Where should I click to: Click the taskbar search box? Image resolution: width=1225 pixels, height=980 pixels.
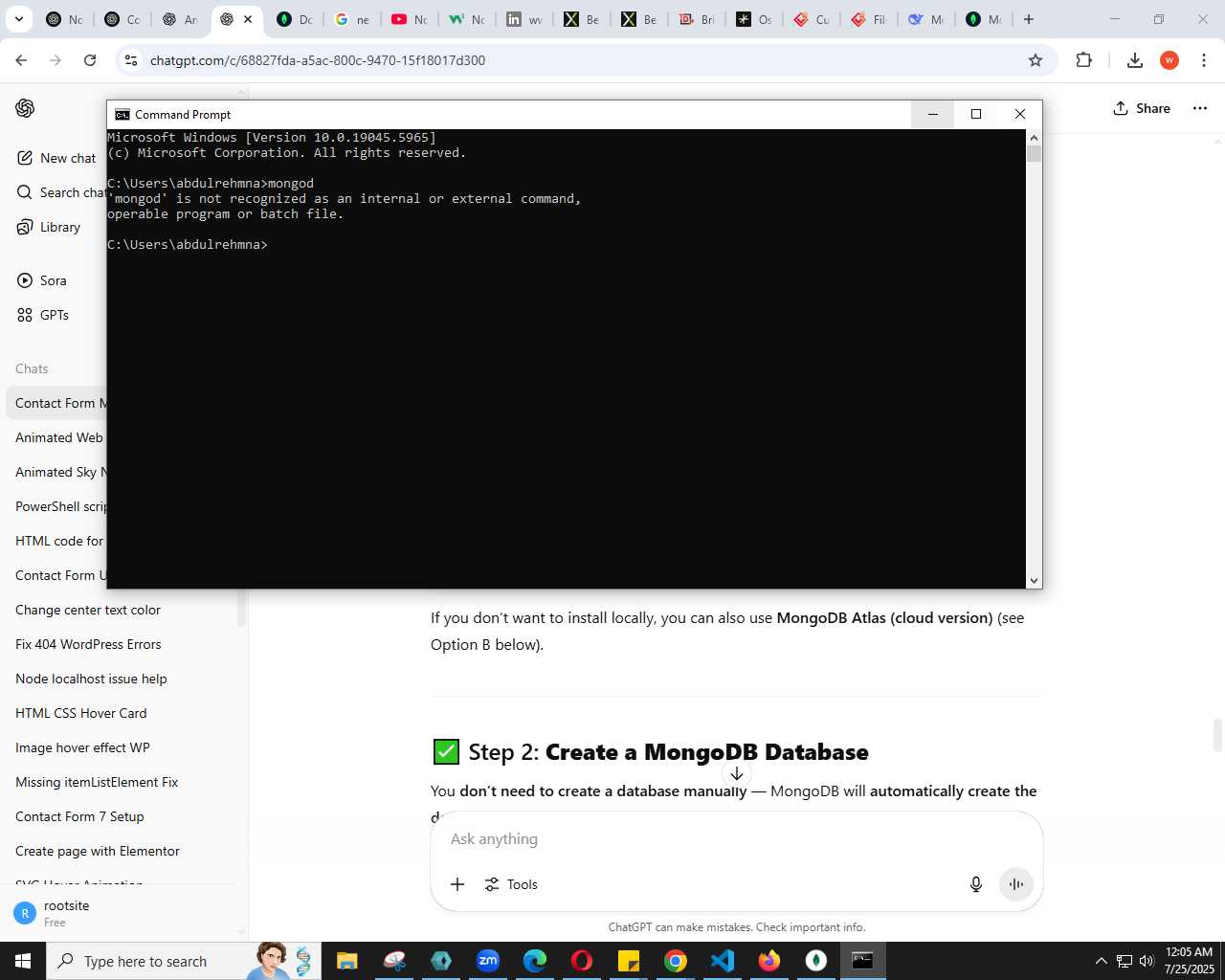point(182,961)
